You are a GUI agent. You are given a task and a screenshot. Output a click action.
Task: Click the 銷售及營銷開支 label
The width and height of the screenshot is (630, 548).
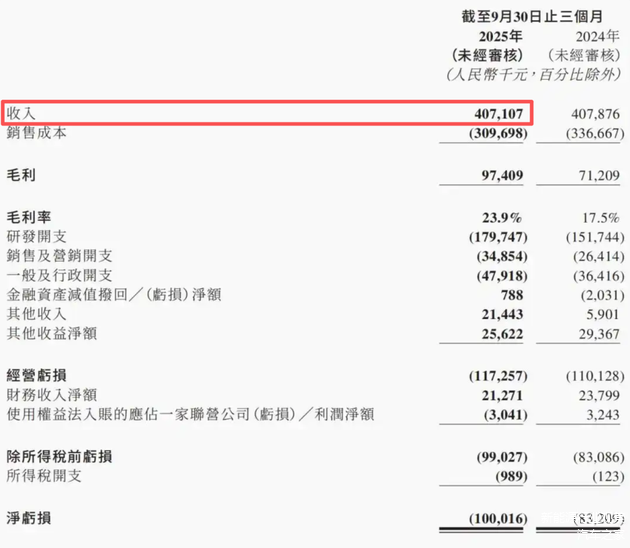click(59, 256)
